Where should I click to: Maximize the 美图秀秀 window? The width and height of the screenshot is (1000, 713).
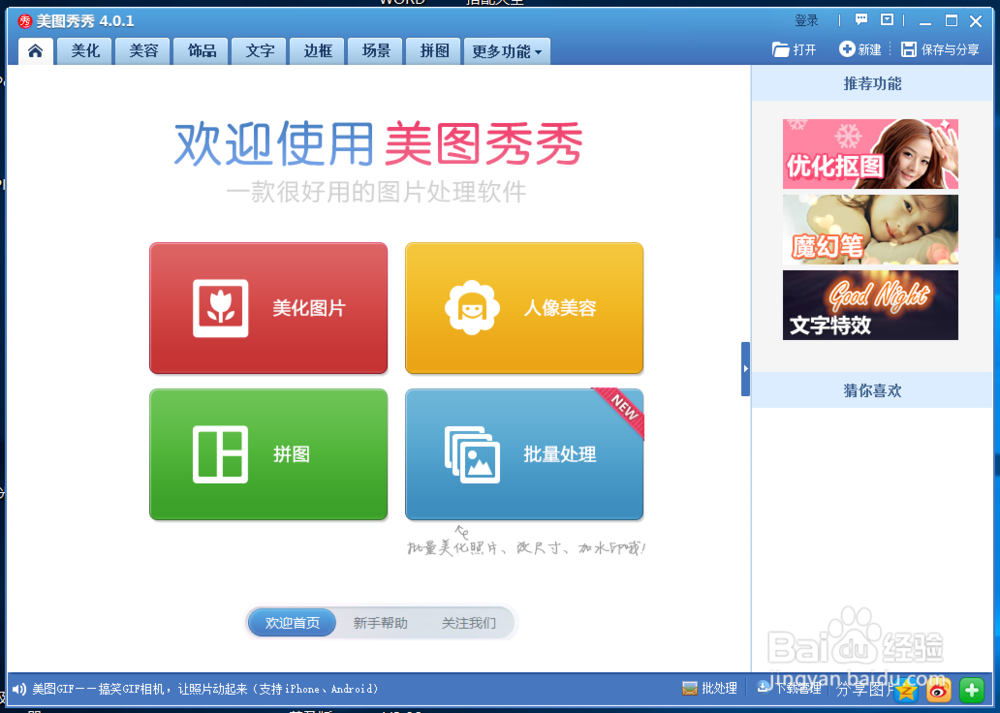click(951, 21)
